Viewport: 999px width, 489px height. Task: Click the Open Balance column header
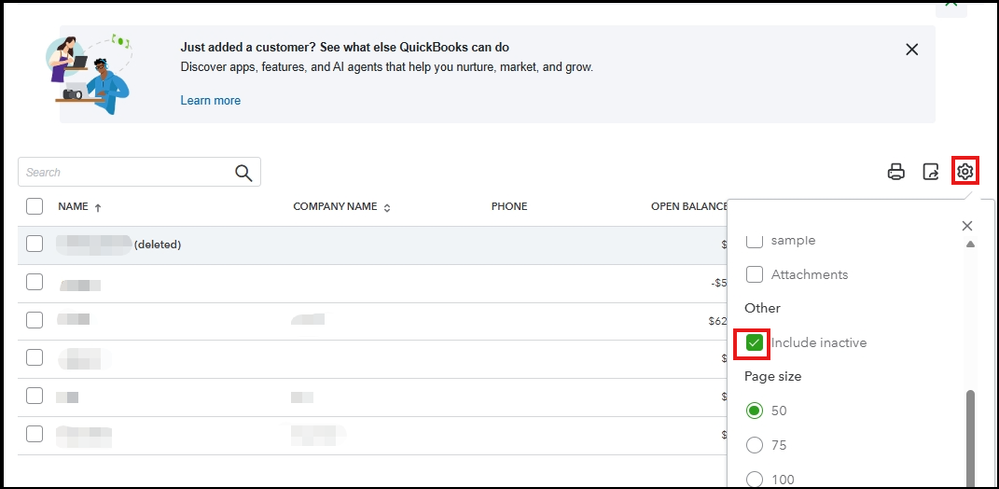point(689,207)
